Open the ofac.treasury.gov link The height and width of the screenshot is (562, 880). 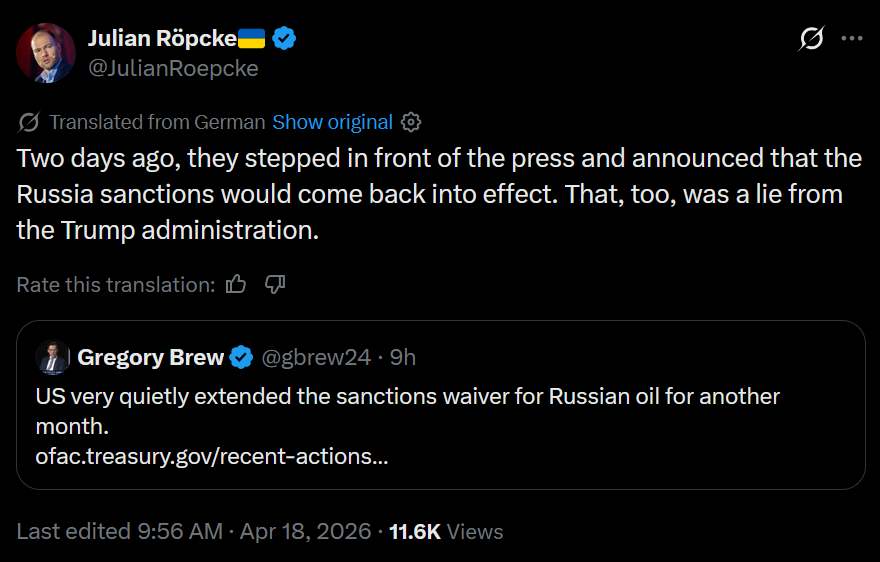(x=212, y=456)
